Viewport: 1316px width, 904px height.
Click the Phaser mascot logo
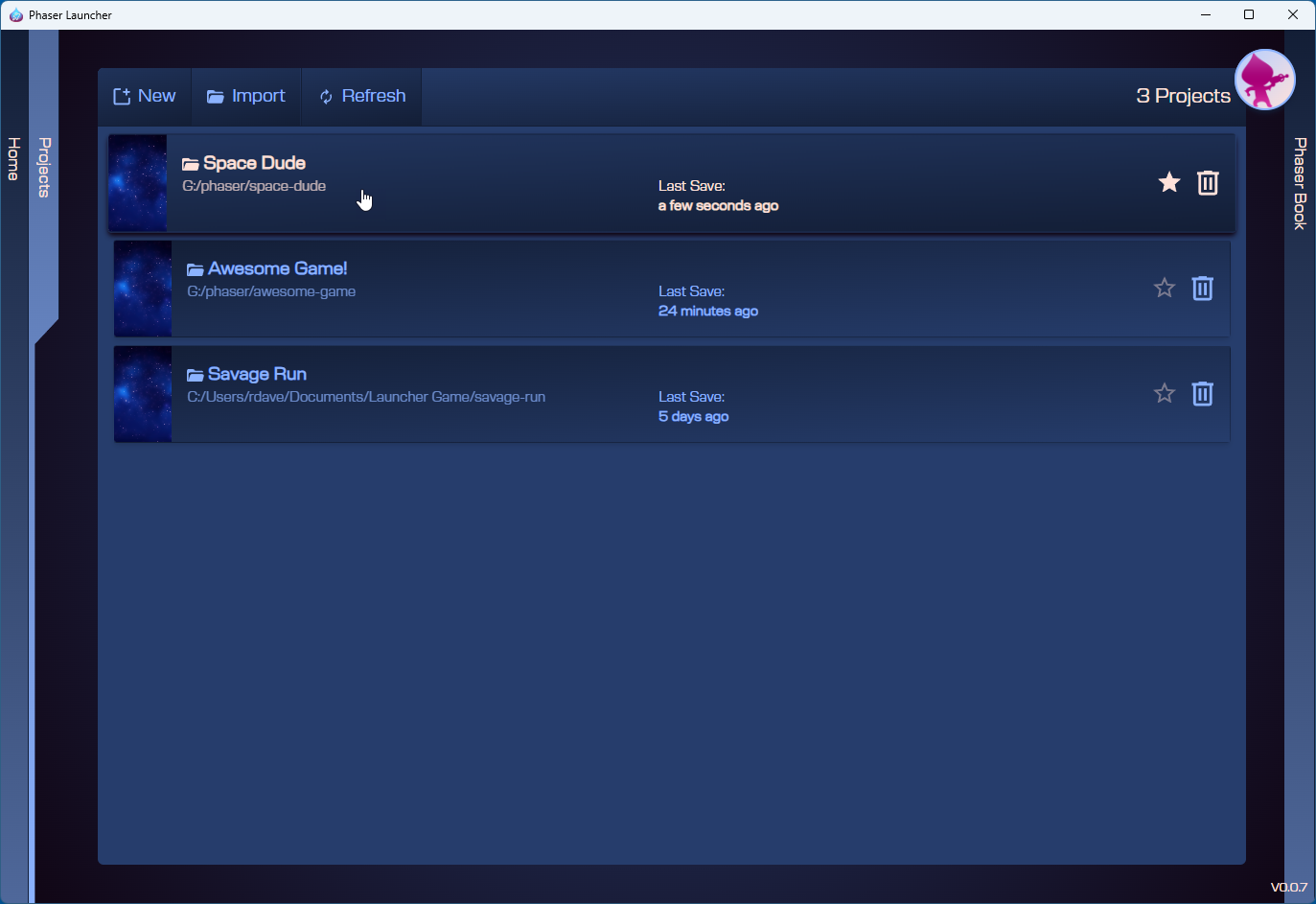tap(1264, 80)
